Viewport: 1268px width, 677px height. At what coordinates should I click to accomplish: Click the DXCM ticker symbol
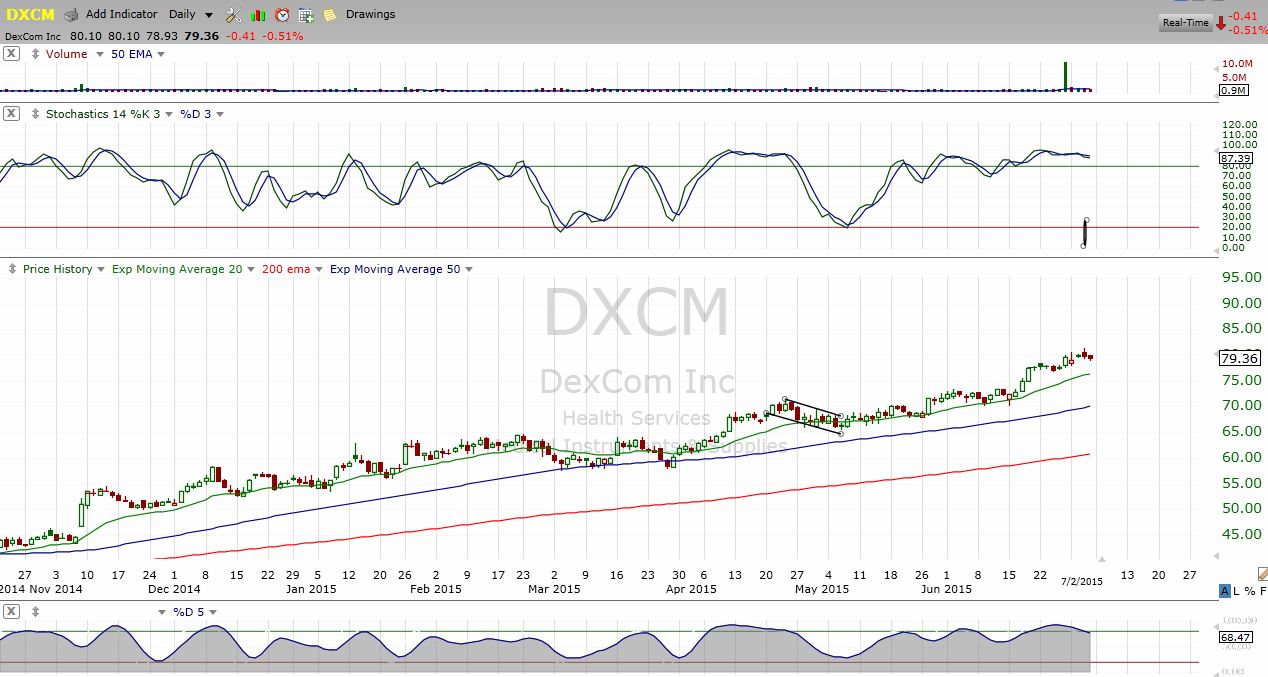(30, 15)
